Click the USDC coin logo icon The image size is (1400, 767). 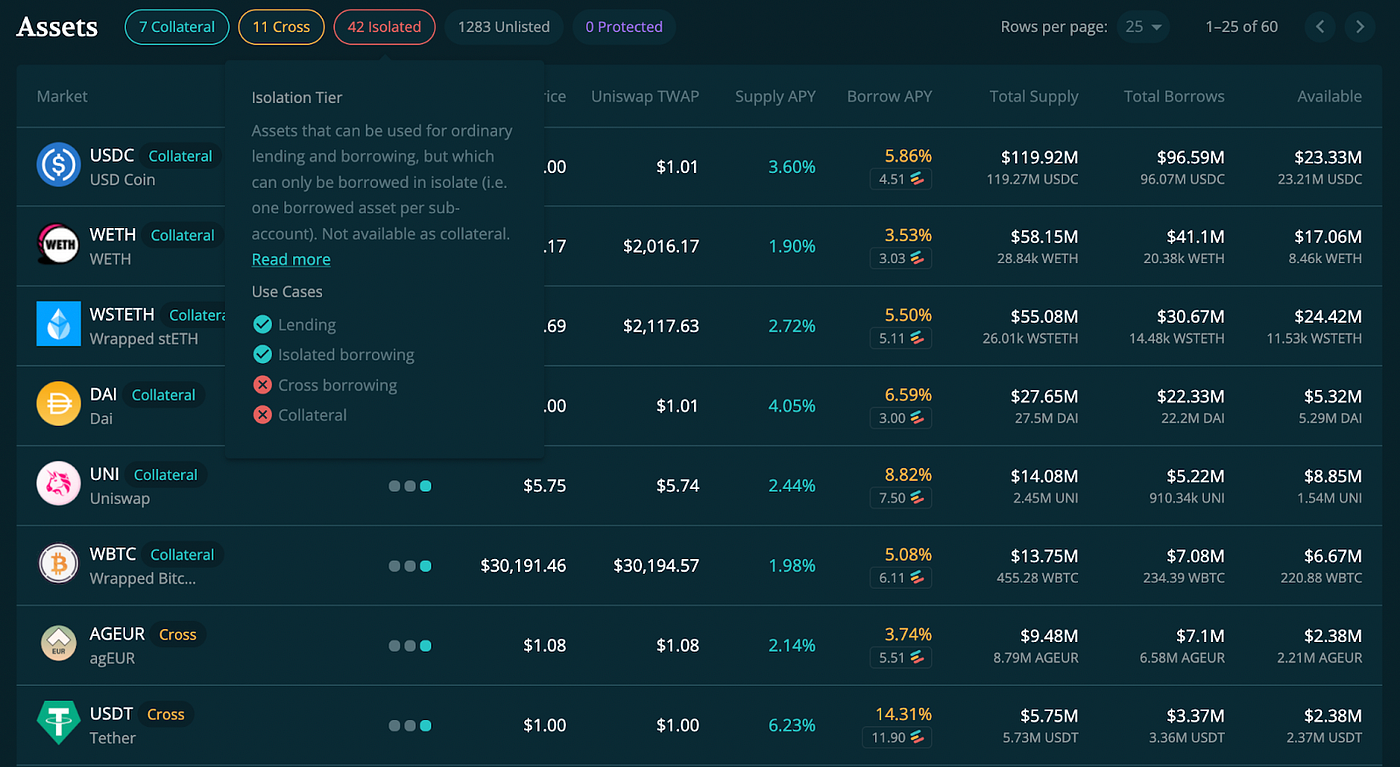(x=58, y=165)
